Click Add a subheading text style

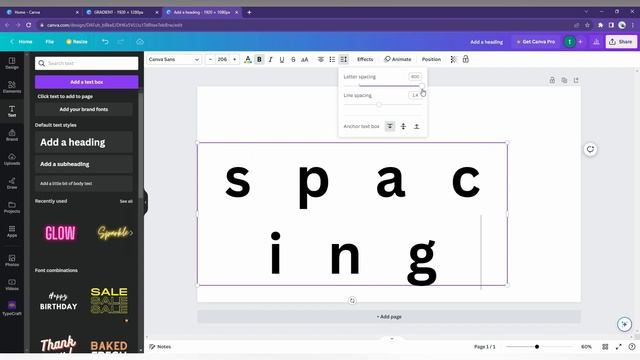point(84,164)
